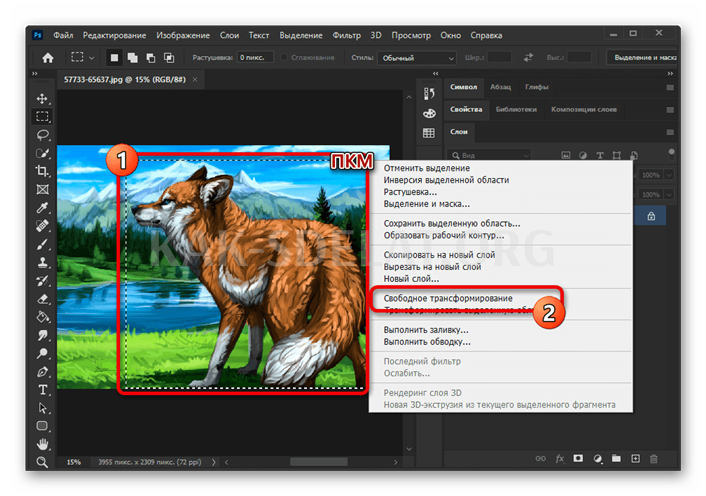Viewport: 706px width, 496px height.
Task: Enable Add to selection mode
Action: pos(132,58)
